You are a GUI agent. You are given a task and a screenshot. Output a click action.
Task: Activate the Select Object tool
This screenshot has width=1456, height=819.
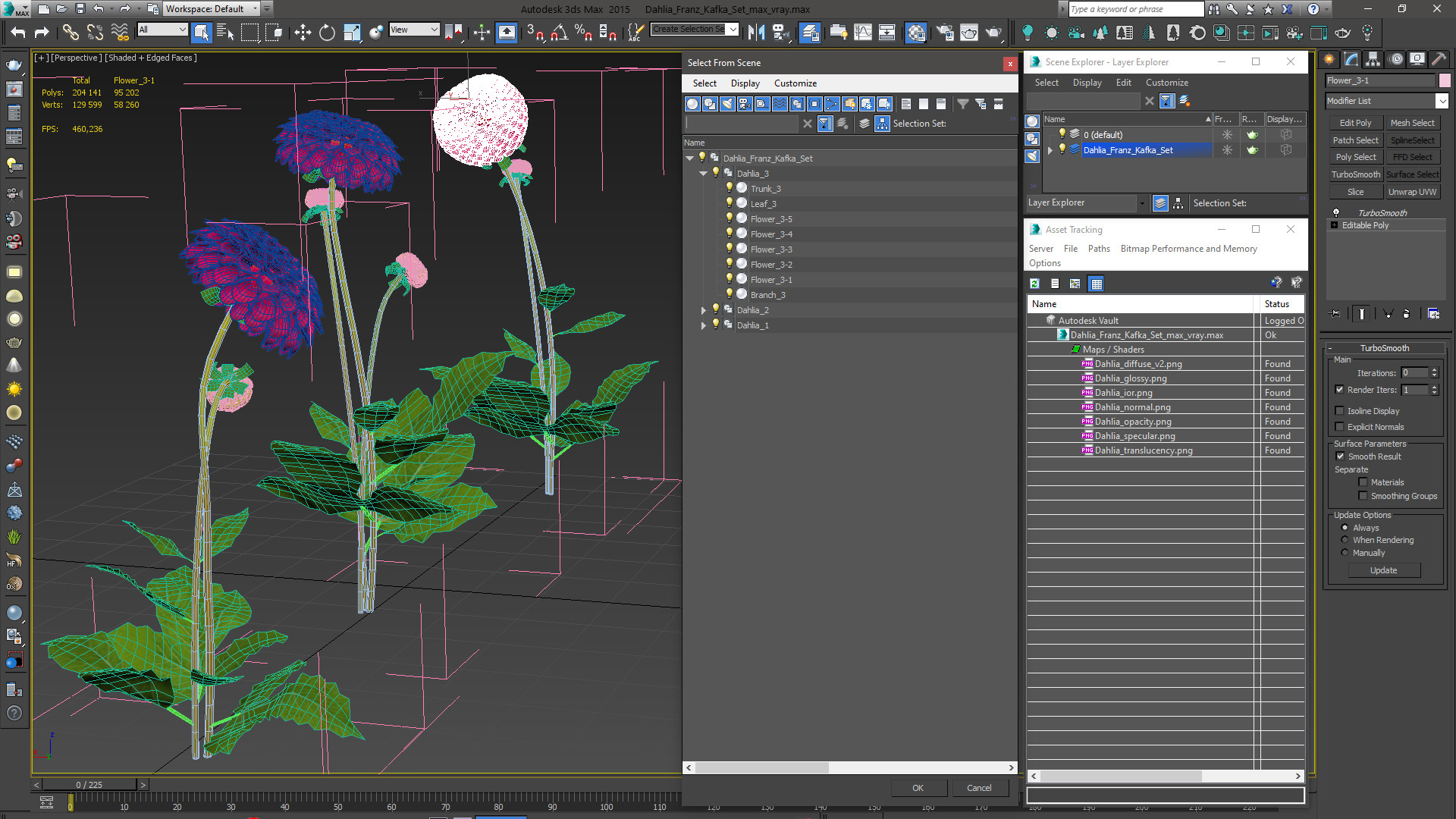(202, 32)
